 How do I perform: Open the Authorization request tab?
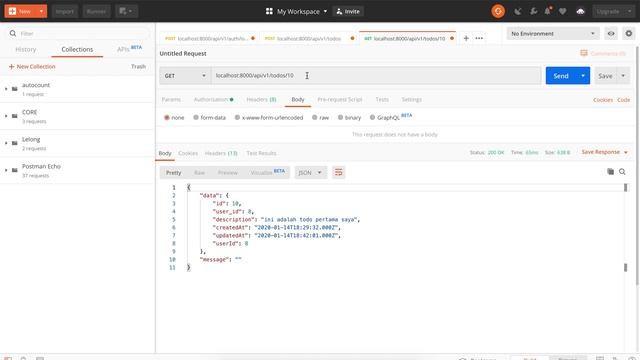pos(213,99)
